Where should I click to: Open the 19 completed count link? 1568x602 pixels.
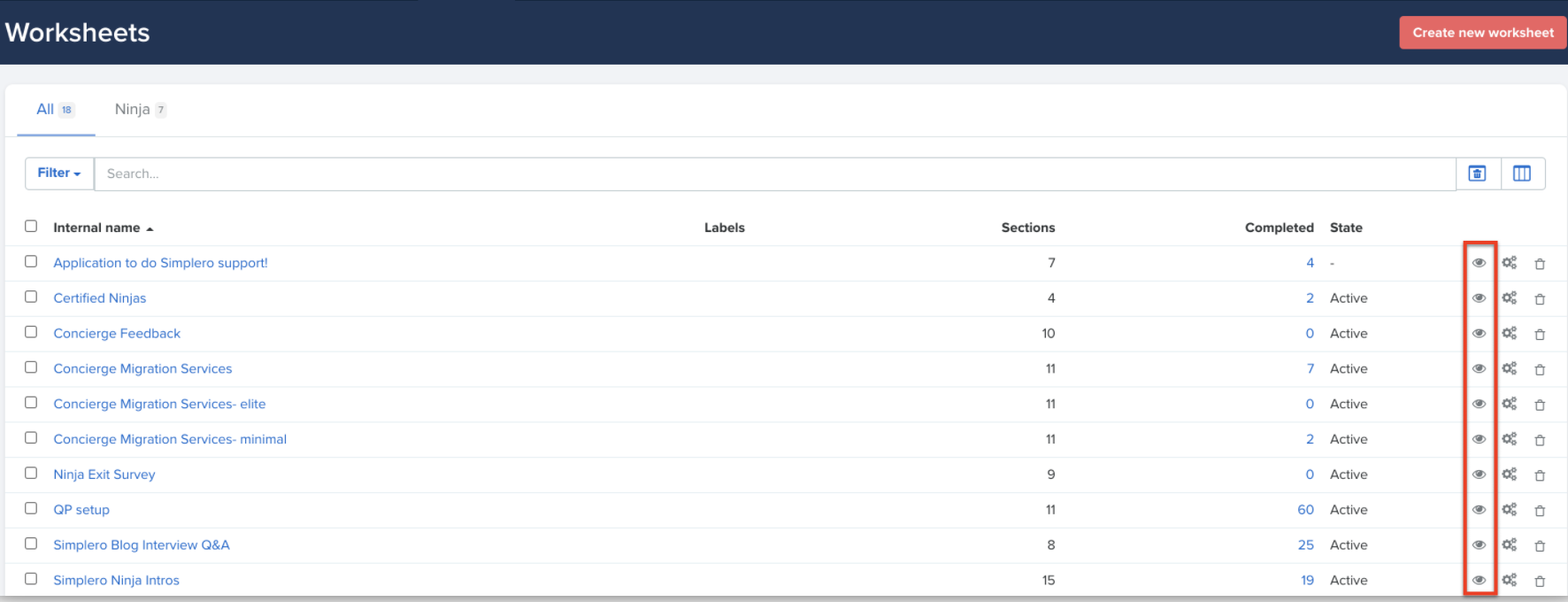coord(1307,581)
